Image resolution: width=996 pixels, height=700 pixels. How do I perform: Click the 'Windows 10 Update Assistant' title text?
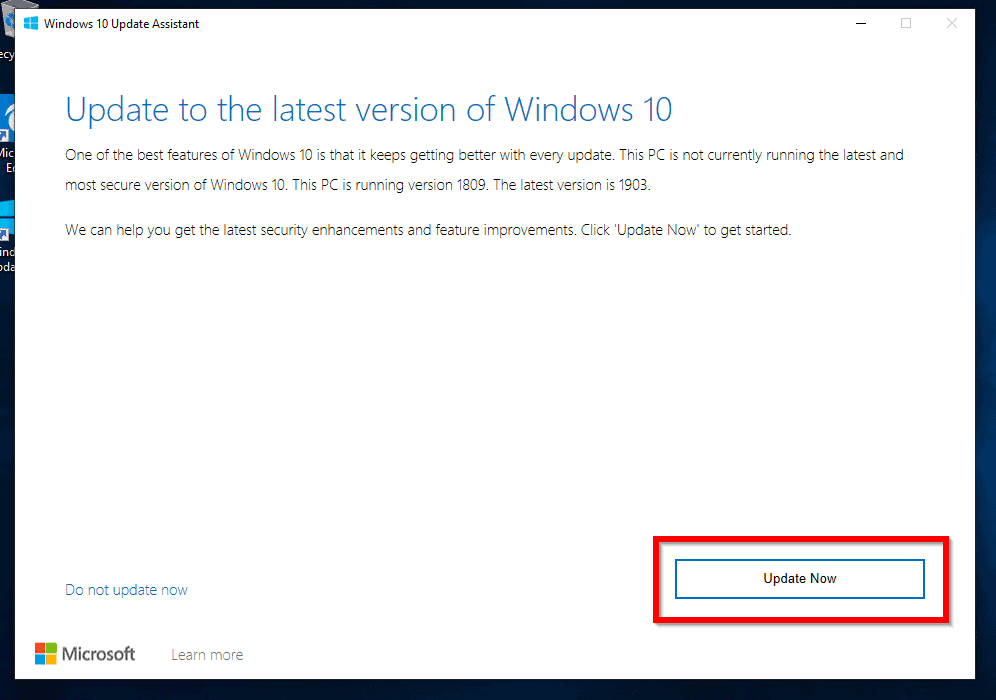pyautogui.click(x=121, y=24)
